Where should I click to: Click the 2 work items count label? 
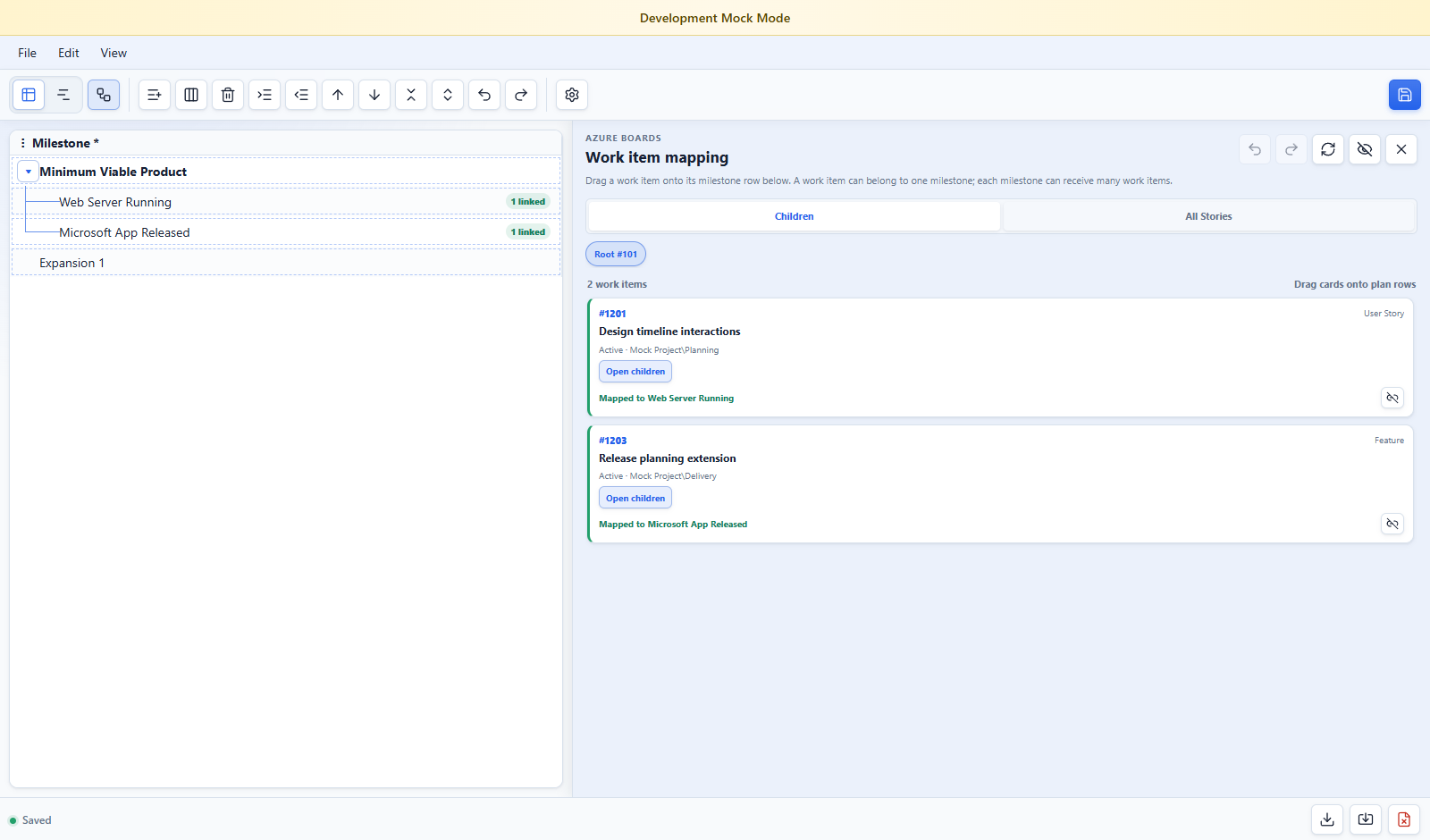[x=617, y=284]
